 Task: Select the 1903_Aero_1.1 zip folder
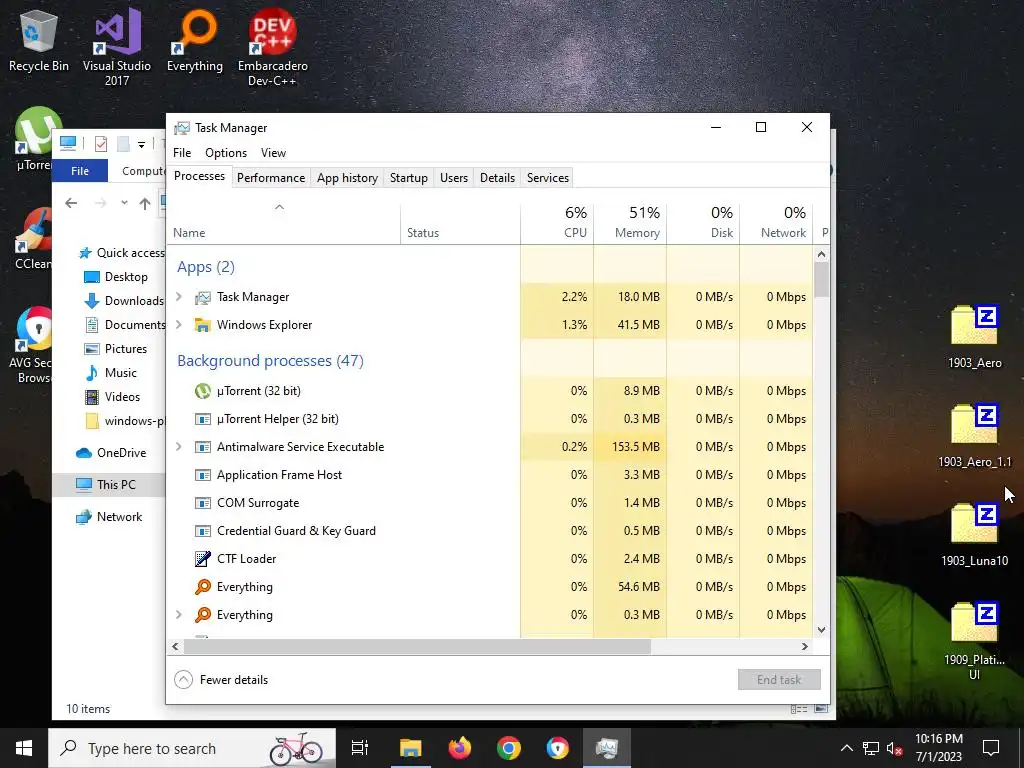click(x=974, y=436)
